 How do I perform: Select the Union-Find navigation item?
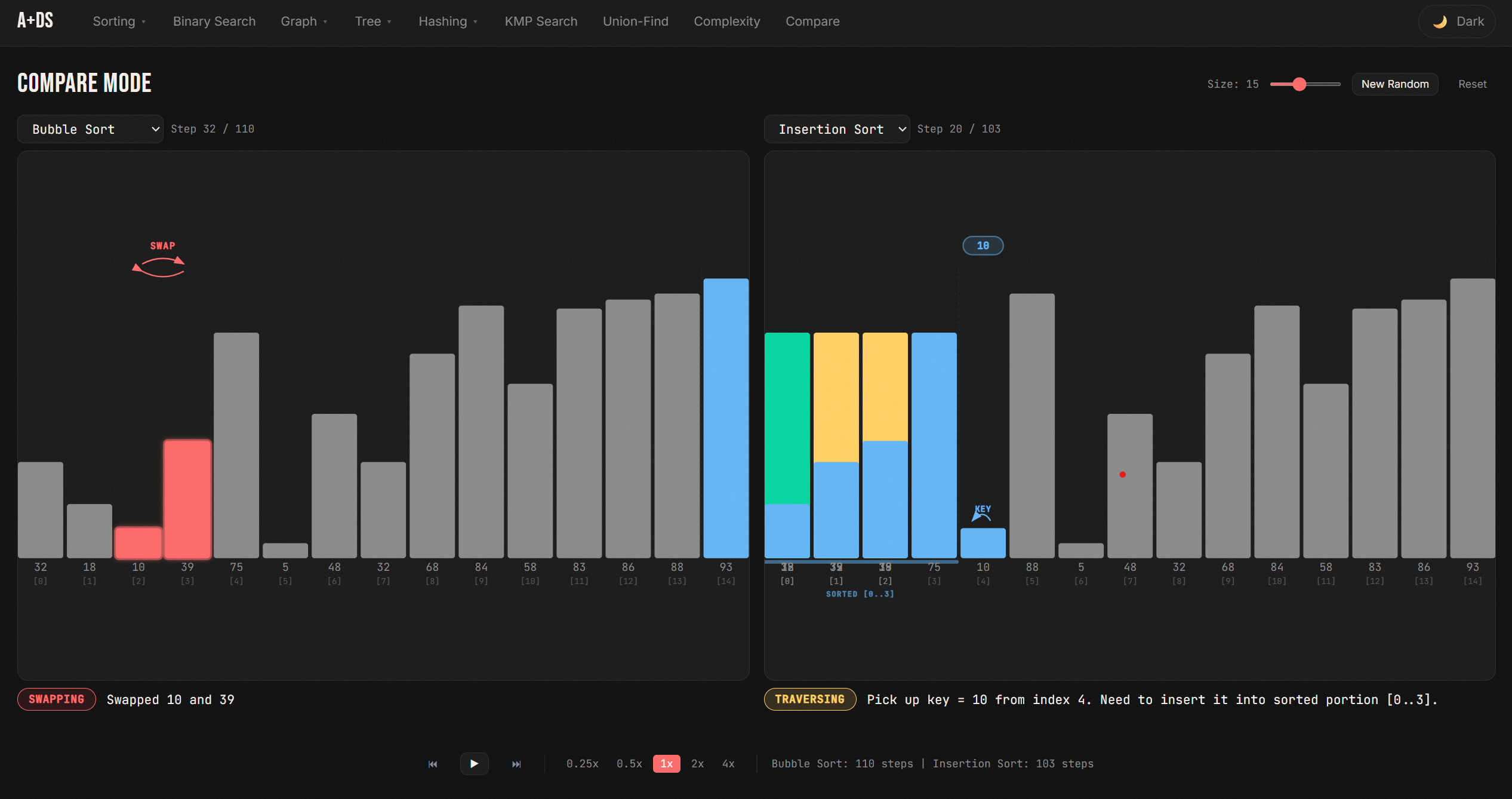tap(635, 21)
